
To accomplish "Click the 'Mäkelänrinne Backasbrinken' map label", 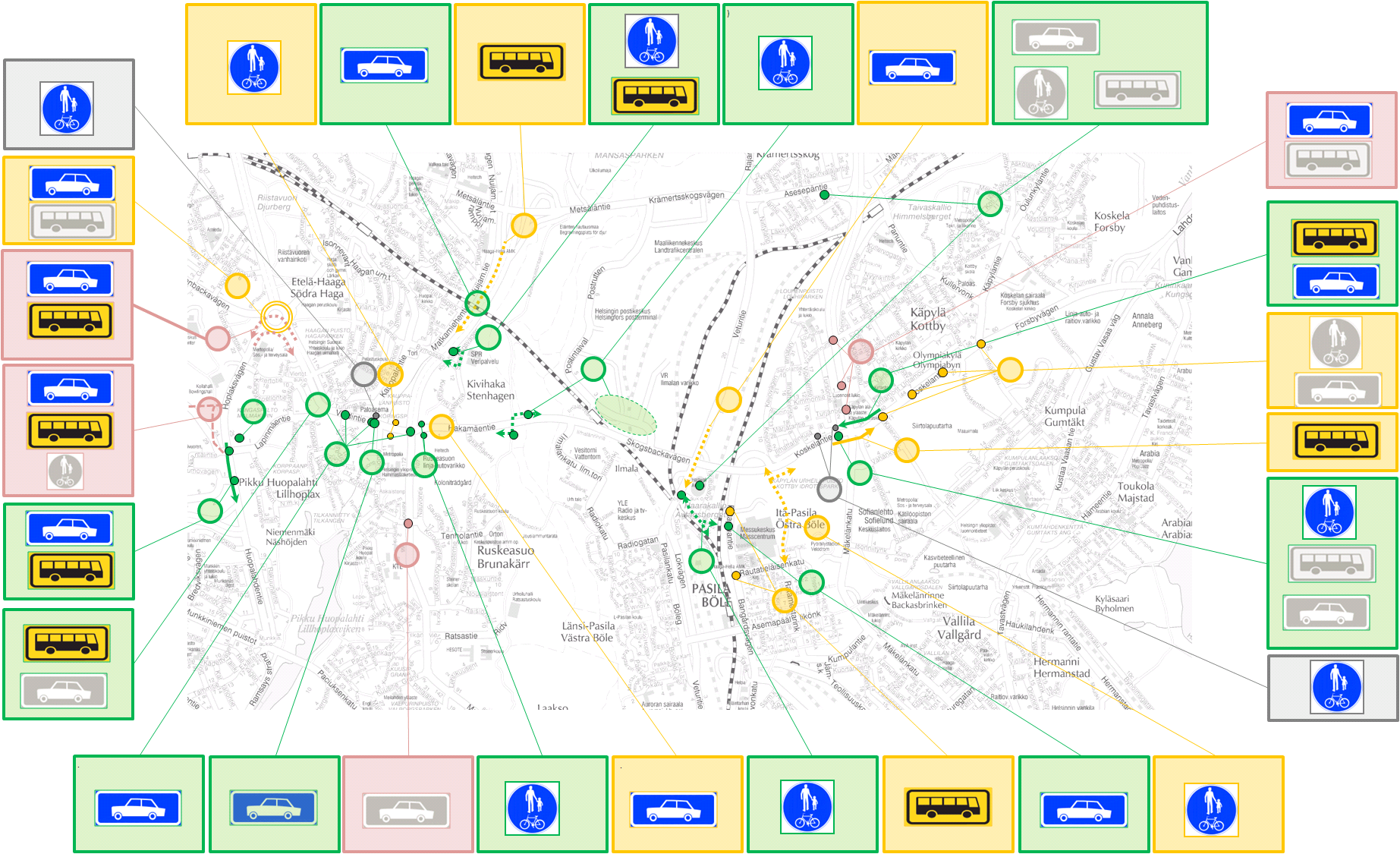I will point(919,600).
